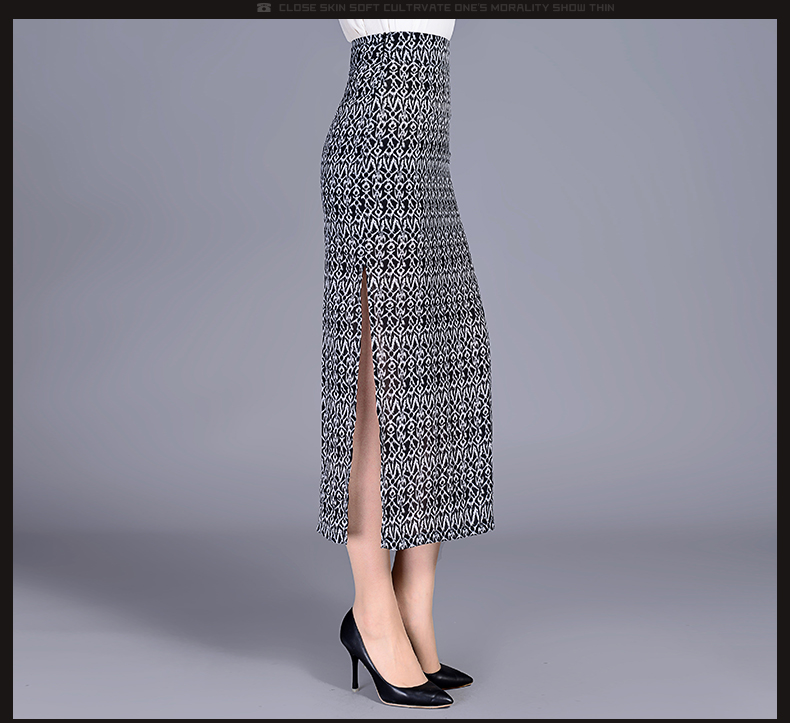Click the white top above the skirt
This screenshot has height=723, width=790.
tap(396, 29)
